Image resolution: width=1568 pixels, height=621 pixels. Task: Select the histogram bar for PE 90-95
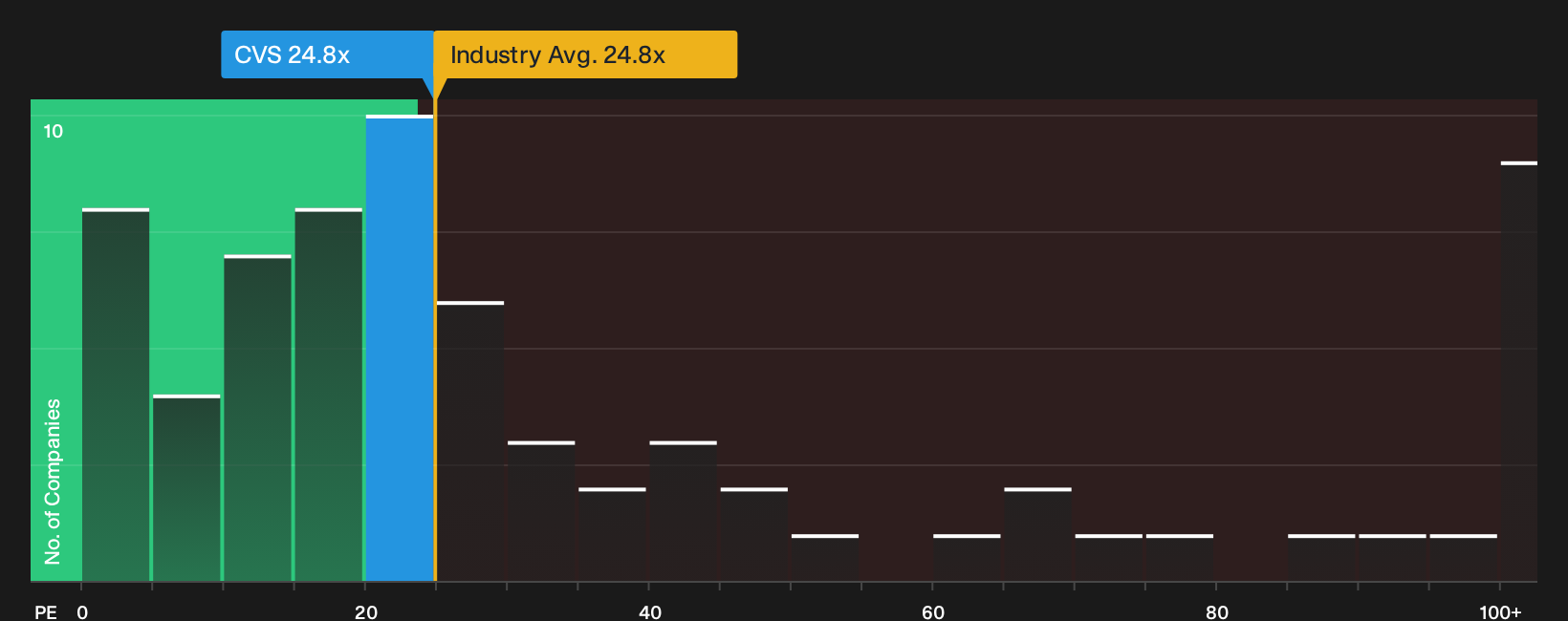1392,558
